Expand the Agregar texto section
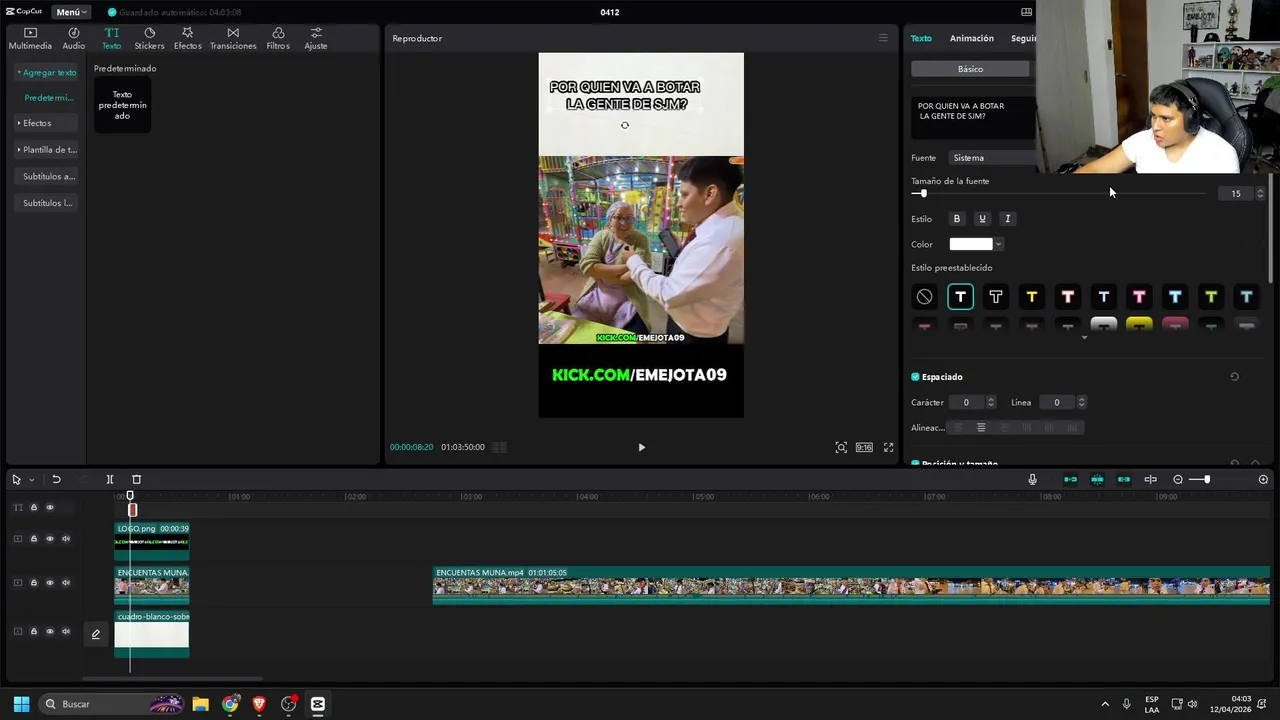 click(x=47, y=73)
